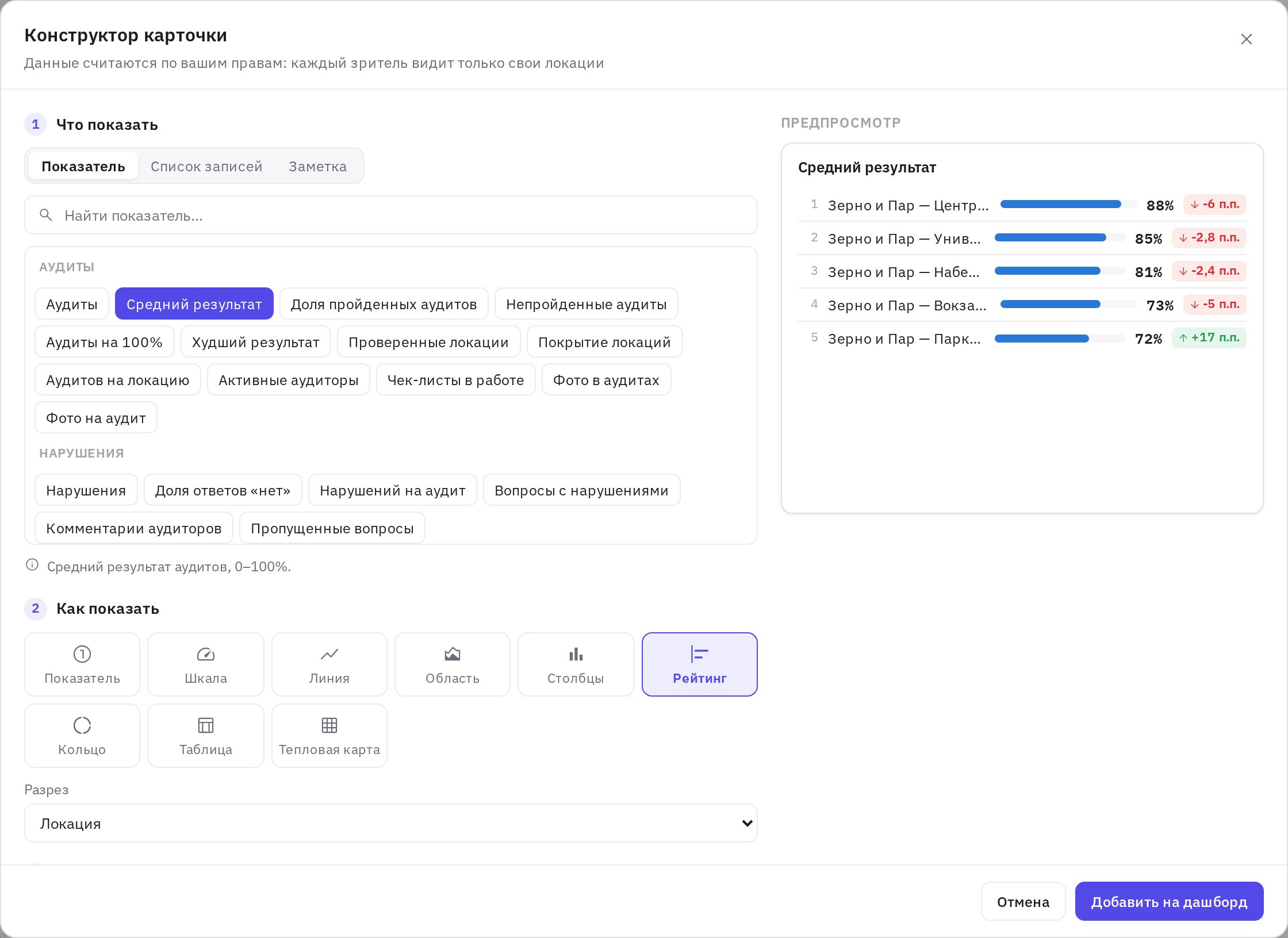Pick the Фото на аудит chip

(96, 417)
